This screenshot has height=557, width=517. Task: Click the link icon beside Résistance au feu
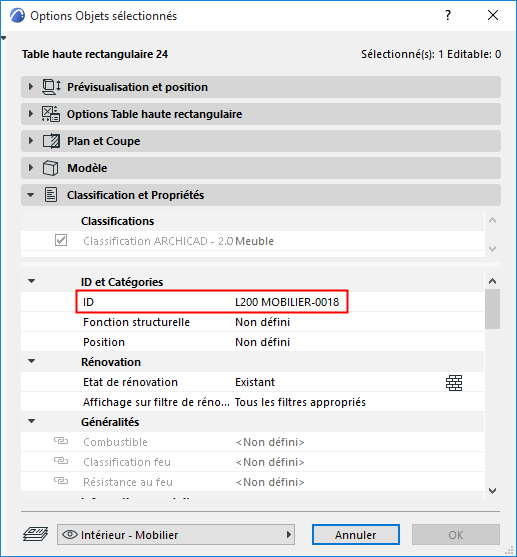61,481
